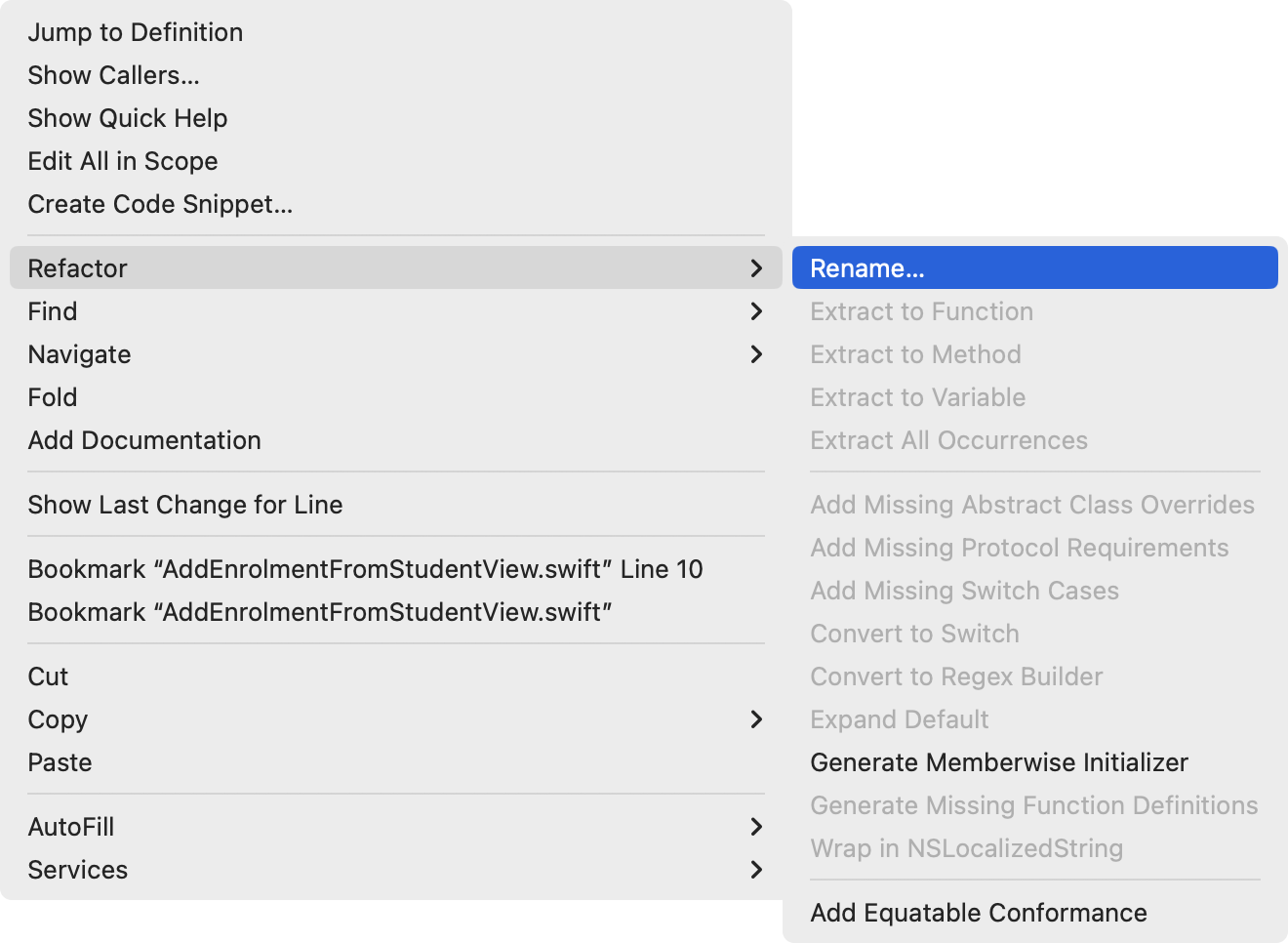
Task: Expand the Find submenu arrow
Action: 756,311
